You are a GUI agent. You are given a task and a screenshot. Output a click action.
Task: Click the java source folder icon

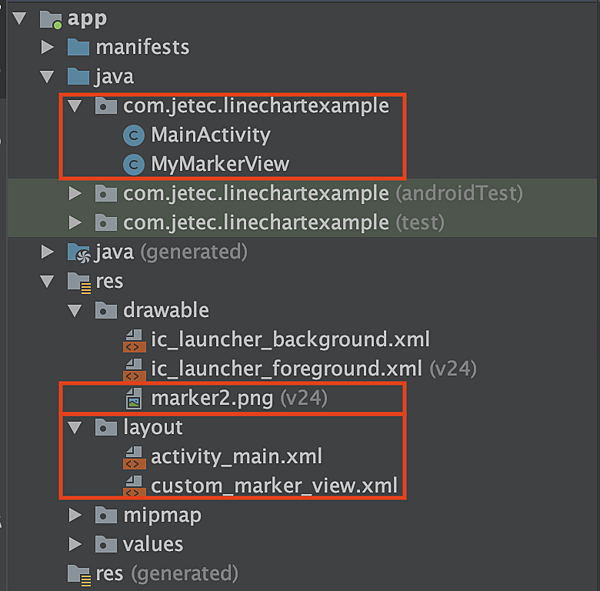(78, 77)
